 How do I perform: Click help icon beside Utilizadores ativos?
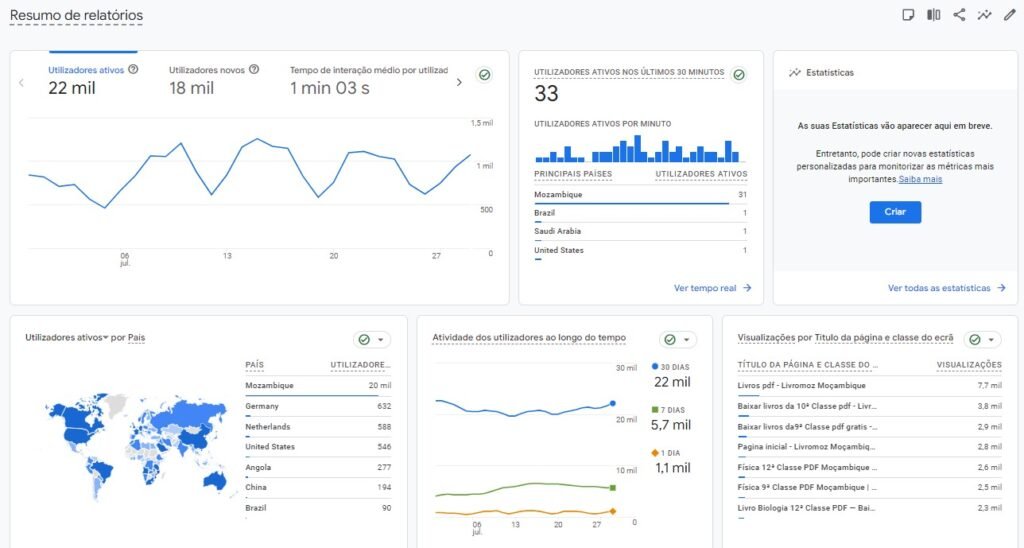[133, 70]
